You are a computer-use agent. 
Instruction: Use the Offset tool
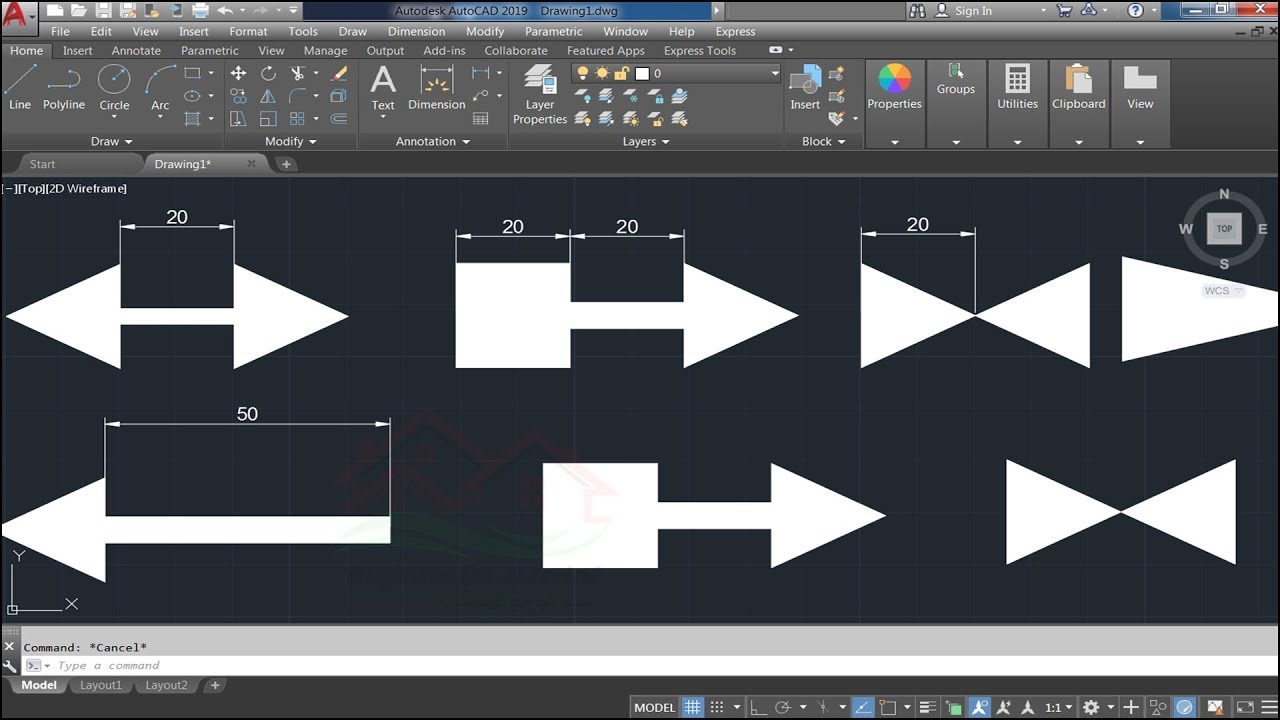point(339,119)
